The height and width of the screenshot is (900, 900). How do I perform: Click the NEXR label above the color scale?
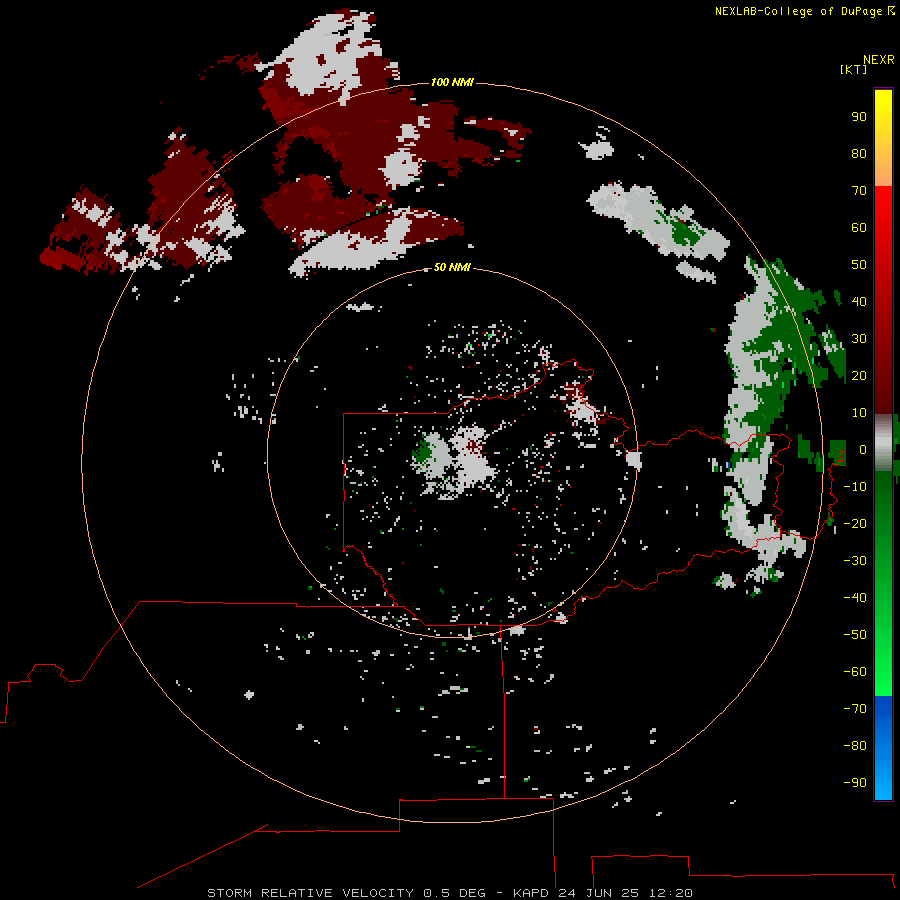878,59
